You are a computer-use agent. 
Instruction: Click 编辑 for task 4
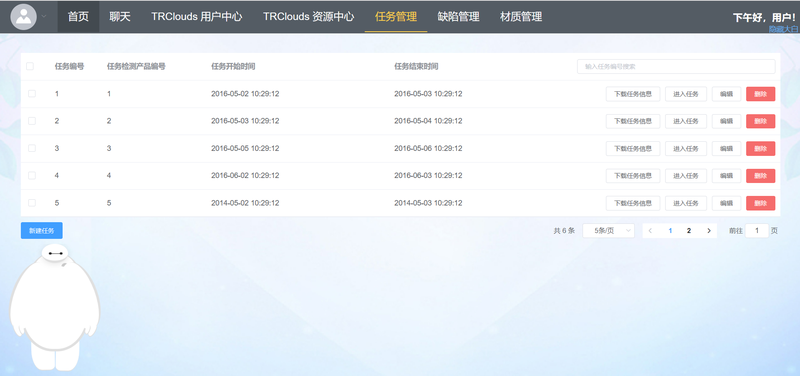(727, 176)
